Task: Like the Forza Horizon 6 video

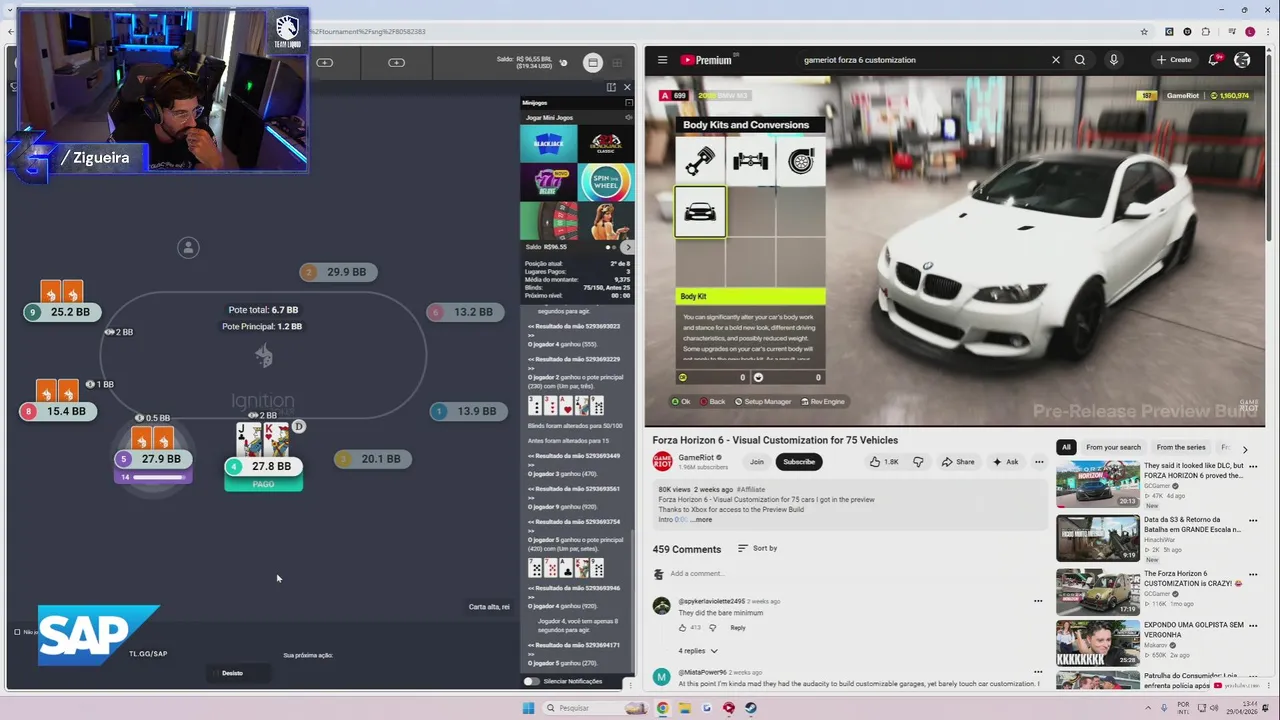Action: pos(884,462)
